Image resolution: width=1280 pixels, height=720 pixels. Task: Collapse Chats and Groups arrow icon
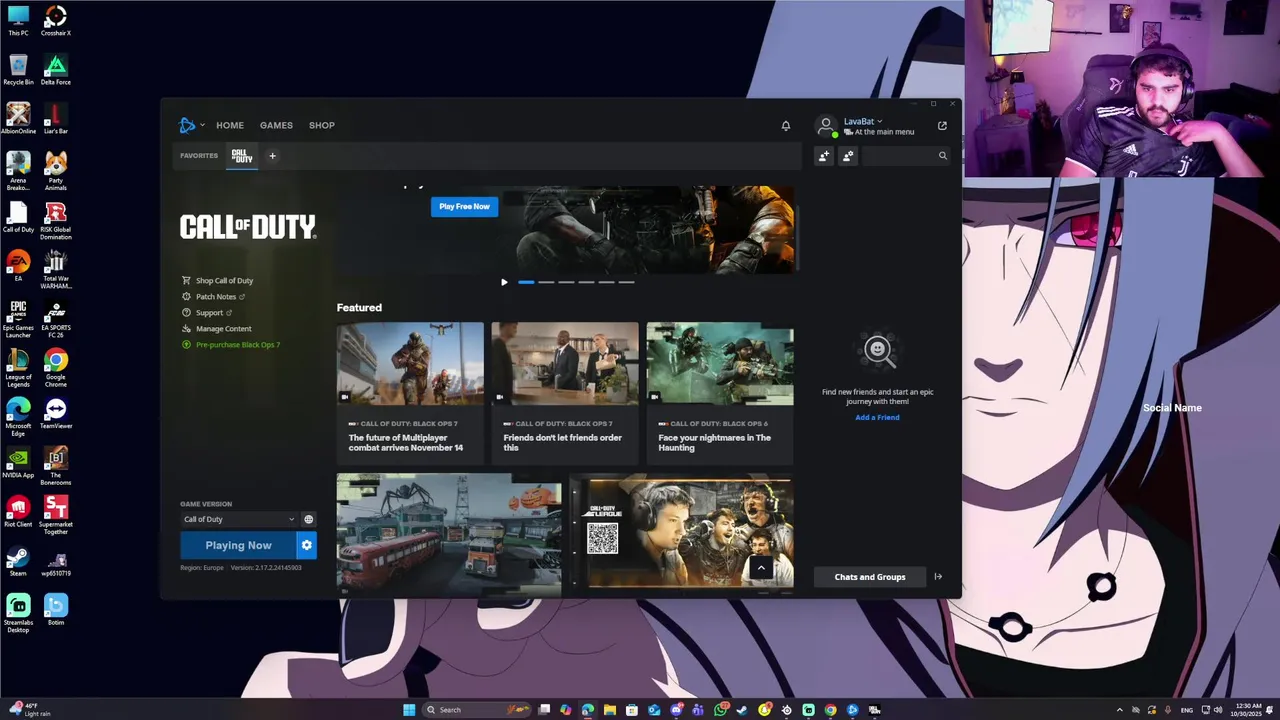pyautogui.click(x=938, y=577)
